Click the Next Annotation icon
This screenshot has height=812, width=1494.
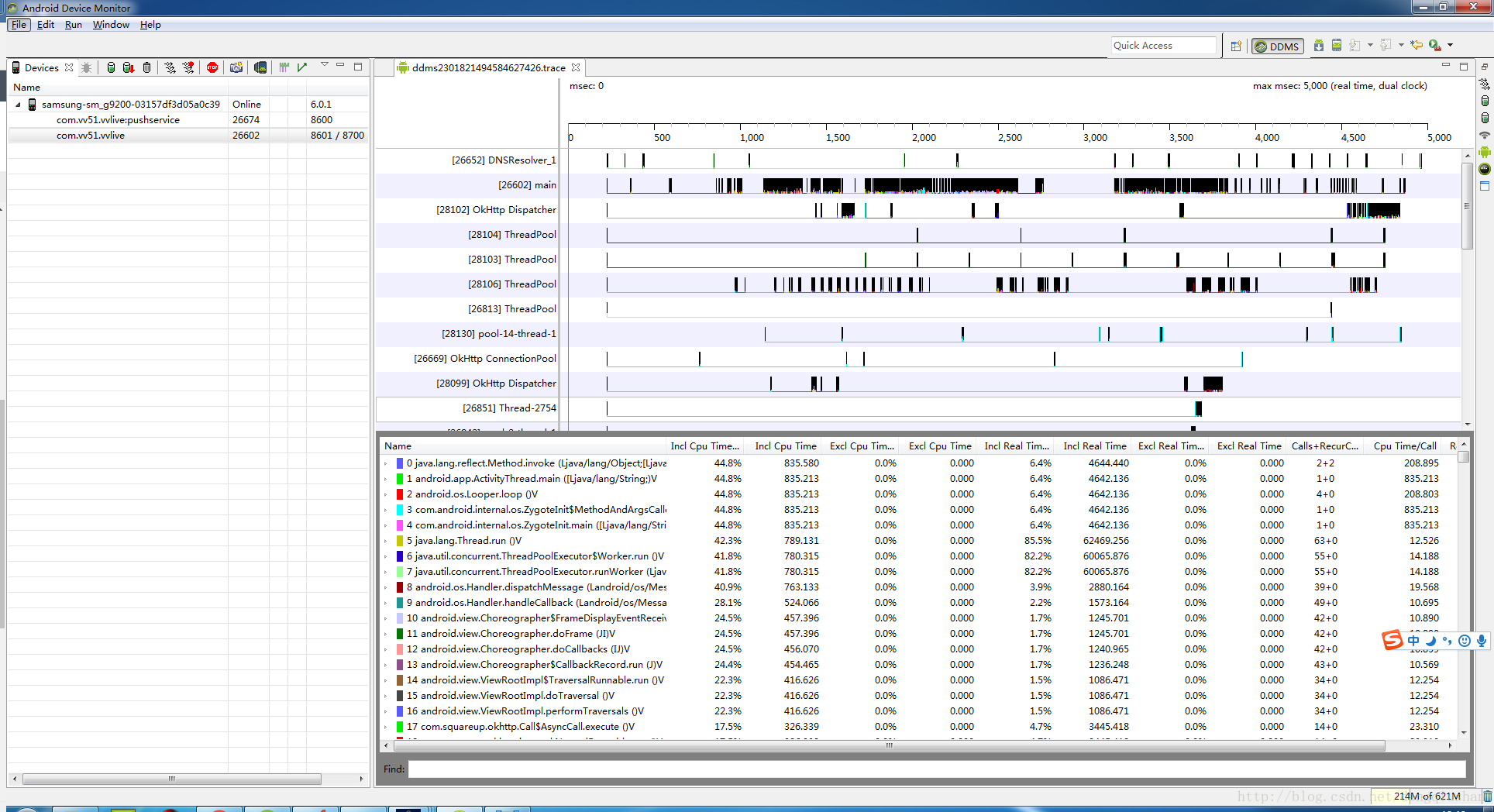click(x=1355, y=45)
